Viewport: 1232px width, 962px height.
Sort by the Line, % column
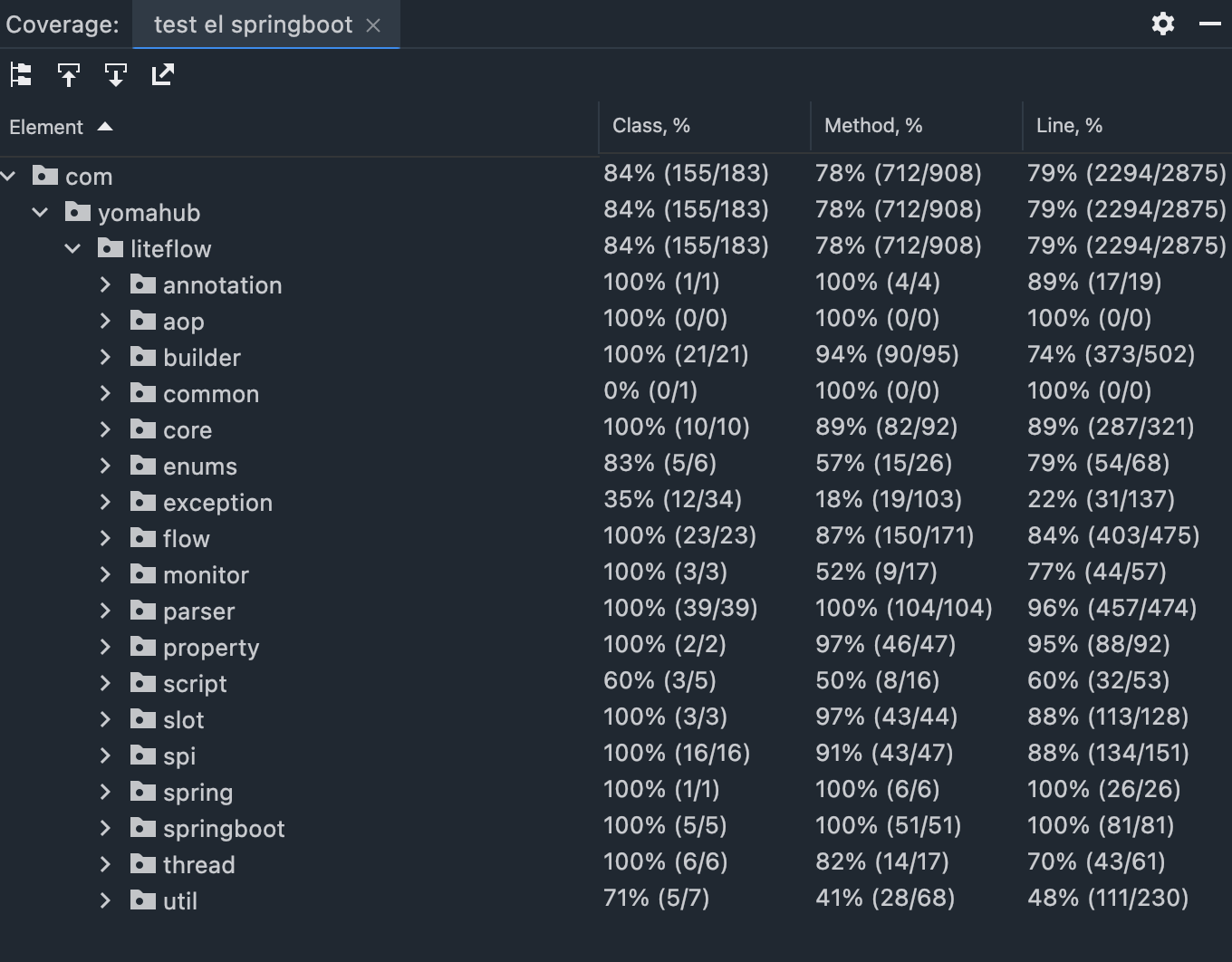coord(1069,126)
